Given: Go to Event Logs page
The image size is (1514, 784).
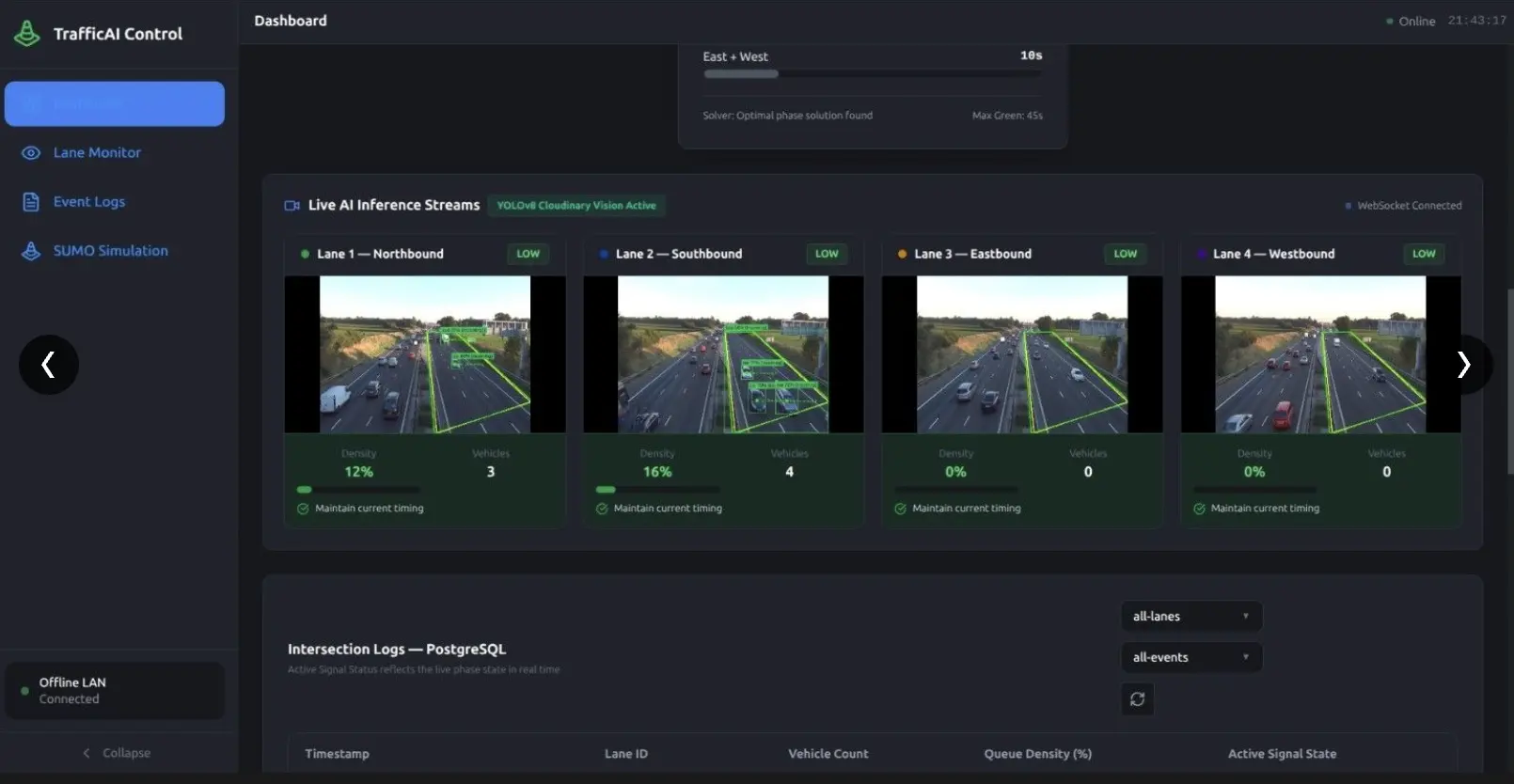Looking at the screenshot, I should coord(89,202).
